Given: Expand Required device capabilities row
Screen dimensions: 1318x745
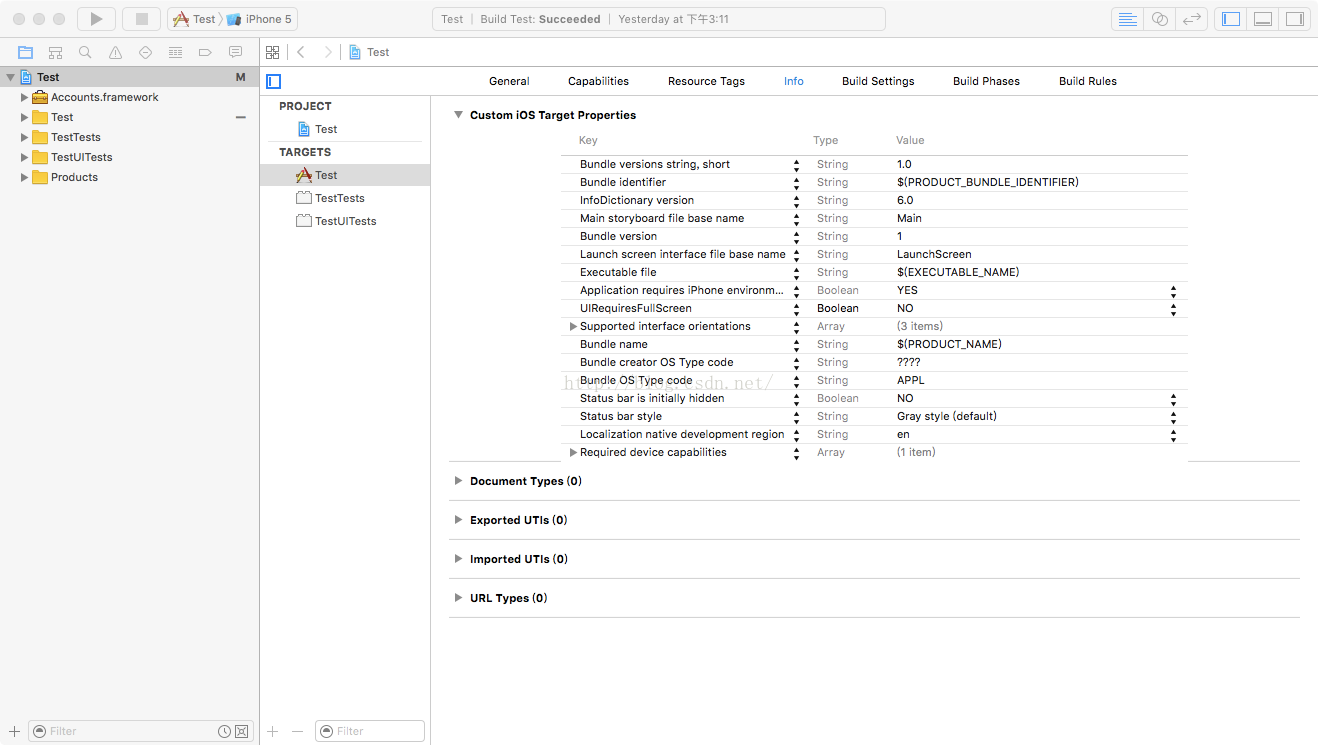Looking at the screenshot, I should click(573, 452).
